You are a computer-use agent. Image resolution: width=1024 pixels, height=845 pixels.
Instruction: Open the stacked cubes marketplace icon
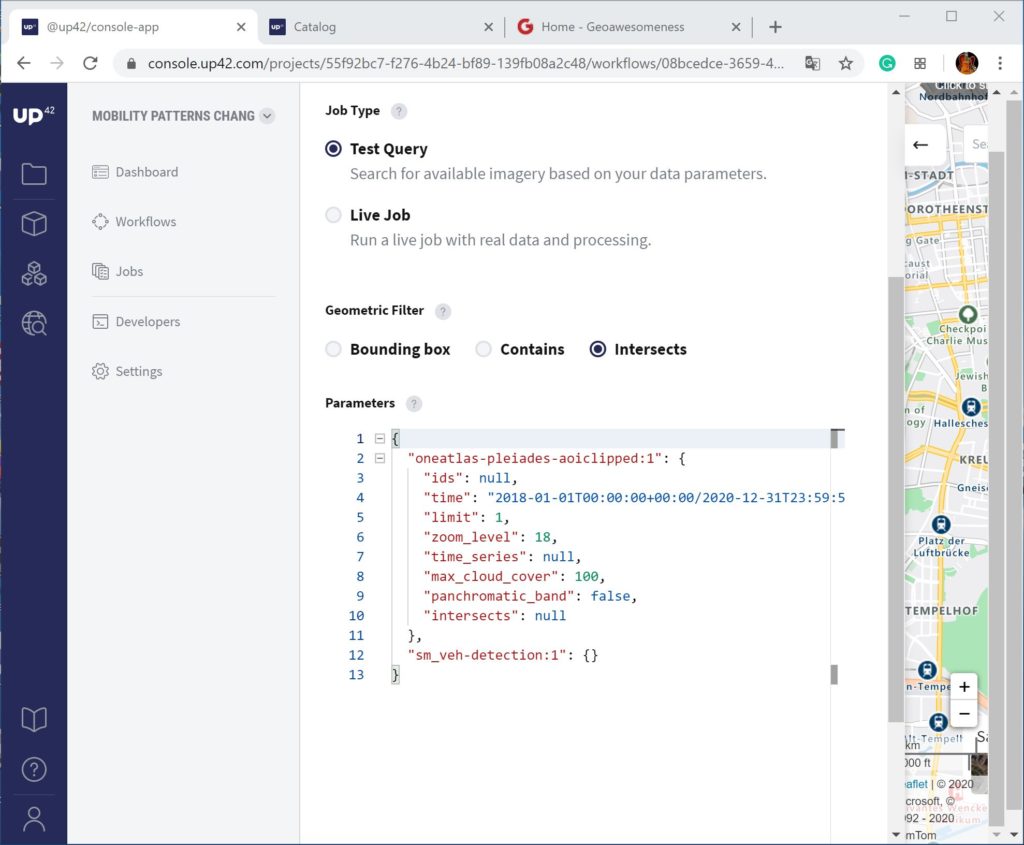point(34,274)
